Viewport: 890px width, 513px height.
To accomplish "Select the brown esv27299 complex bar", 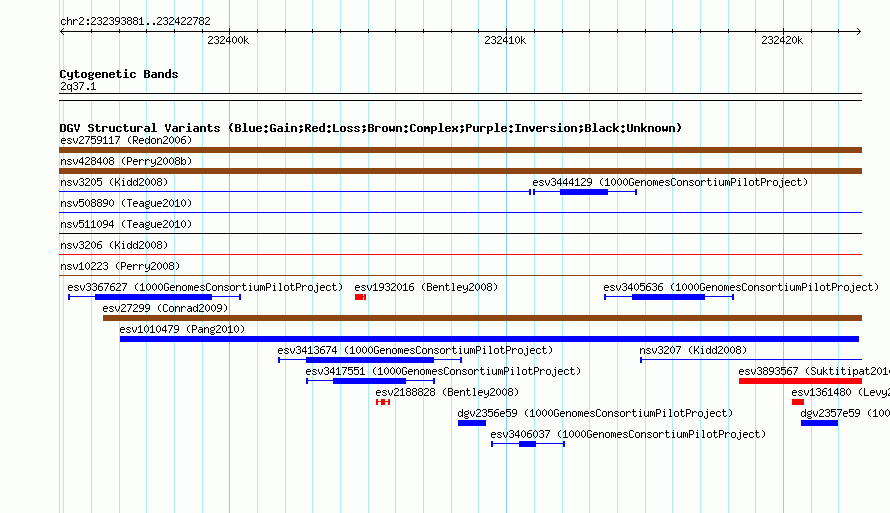I will (482, 318).
